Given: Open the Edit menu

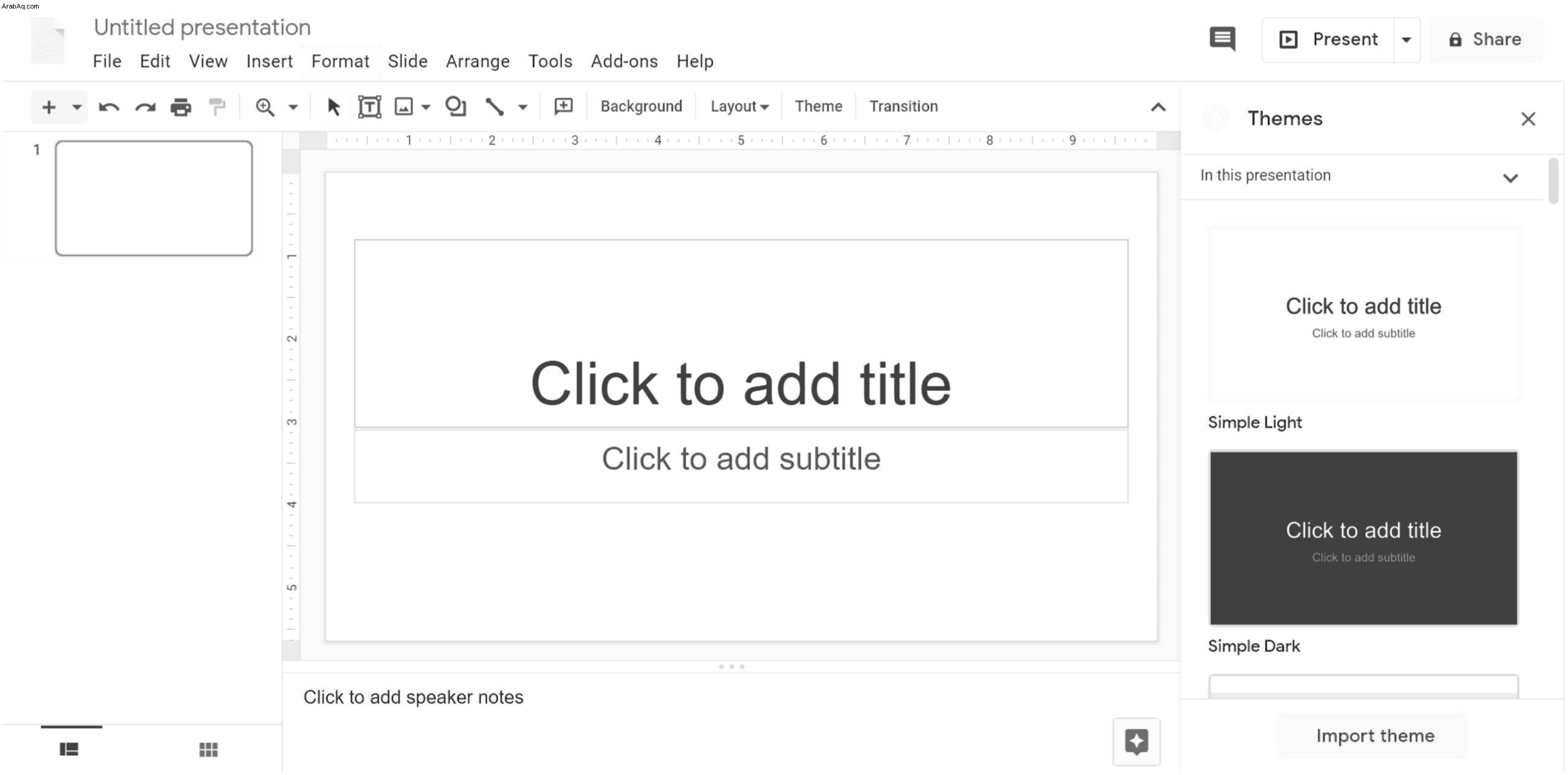Looking at the screenshot, I should [155, 61].
